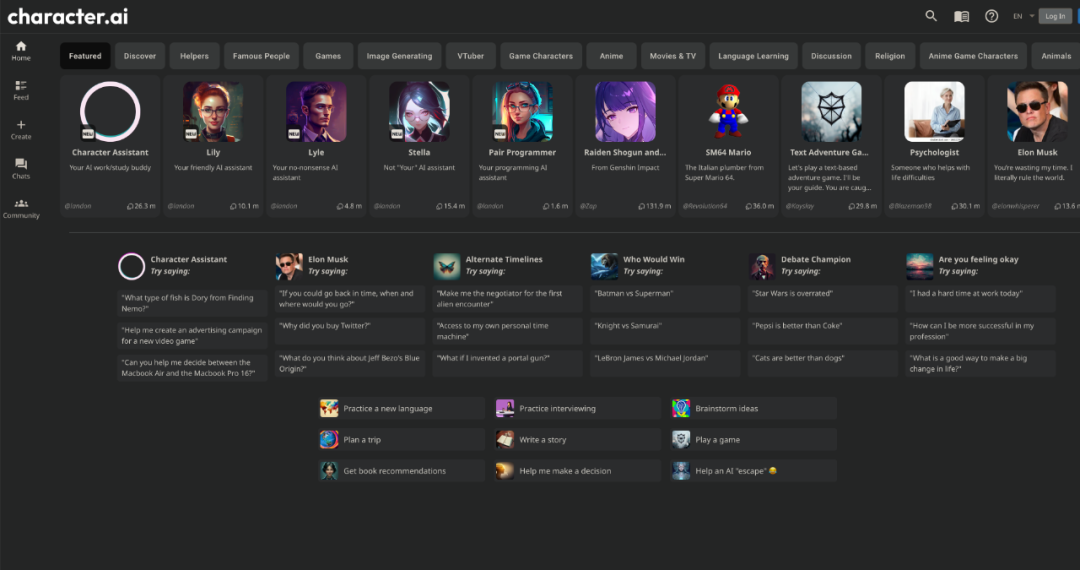The width and height of the screenshot is (1080, 570).
Task: Switch to the Helpers tab
Action: click(194, 56)
